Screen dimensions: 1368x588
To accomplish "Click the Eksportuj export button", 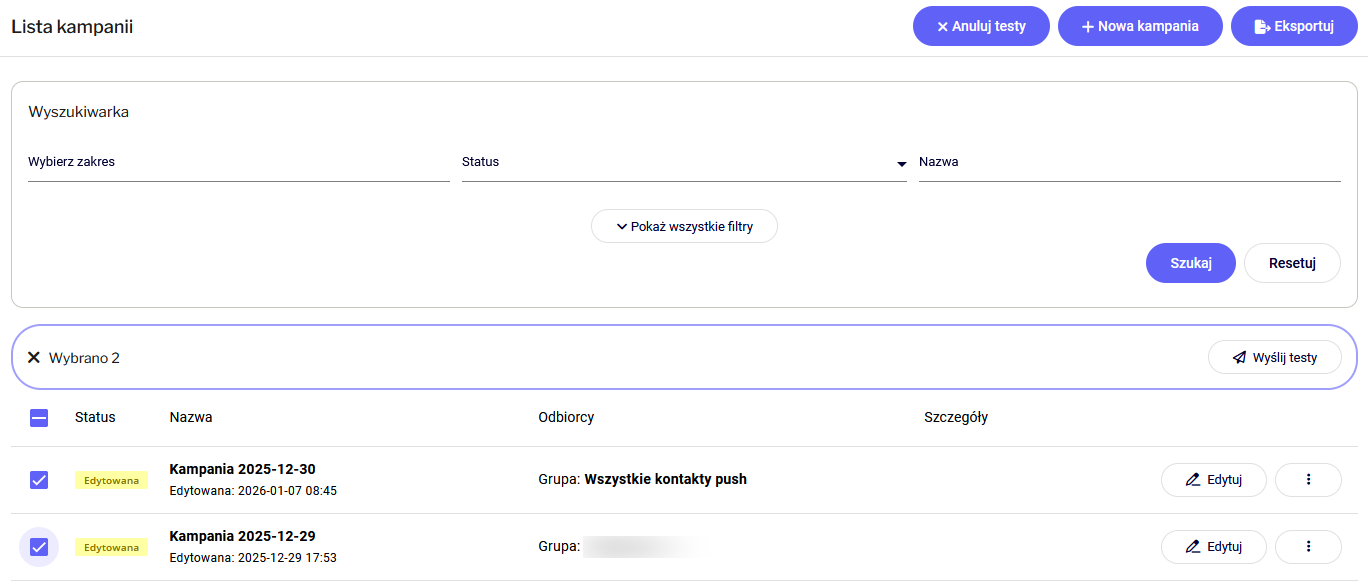I will coord(1293,27).
